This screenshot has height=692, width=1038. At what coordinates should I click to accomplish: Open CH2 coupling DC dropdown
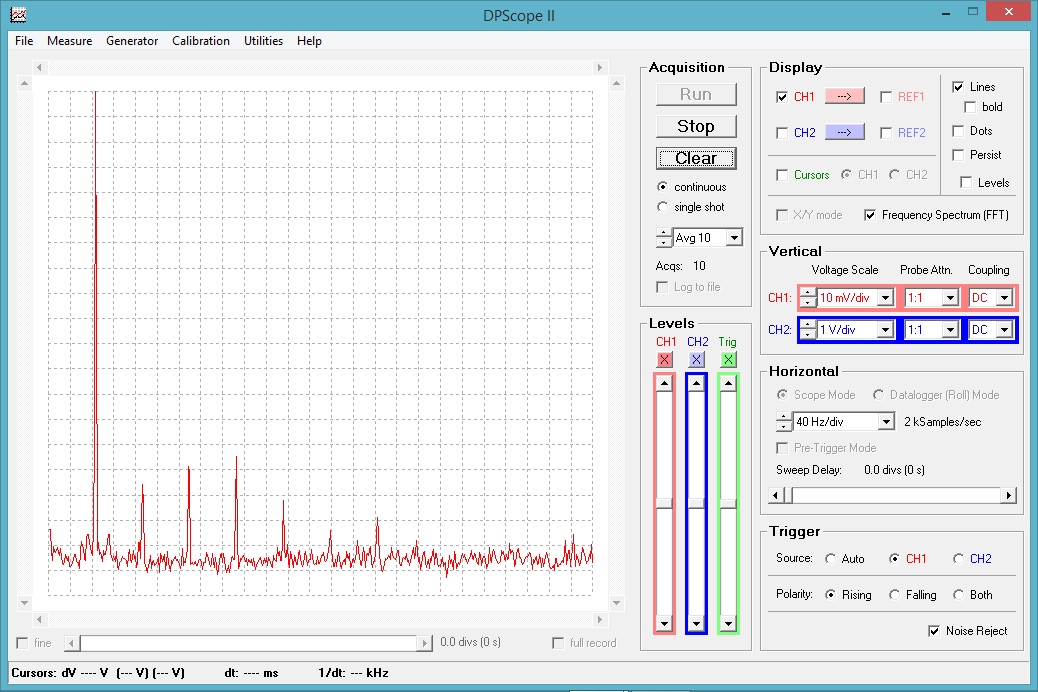1005,330
